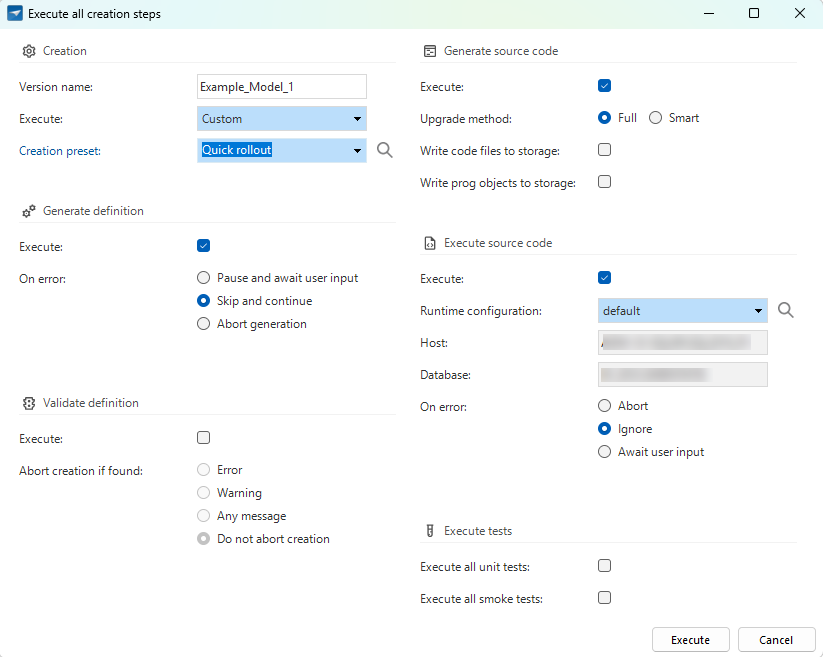Minimize the dialog window

709,13
